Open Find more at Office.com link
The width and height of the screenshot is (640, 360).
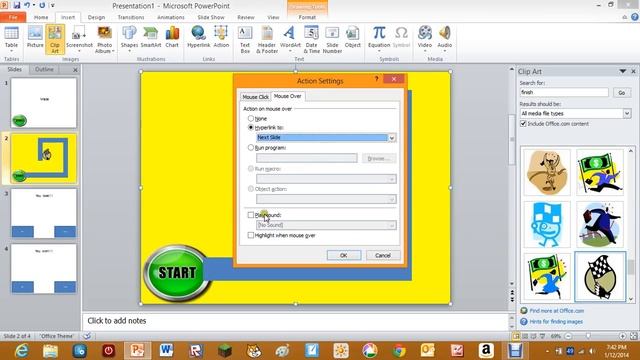coord(557,311)
